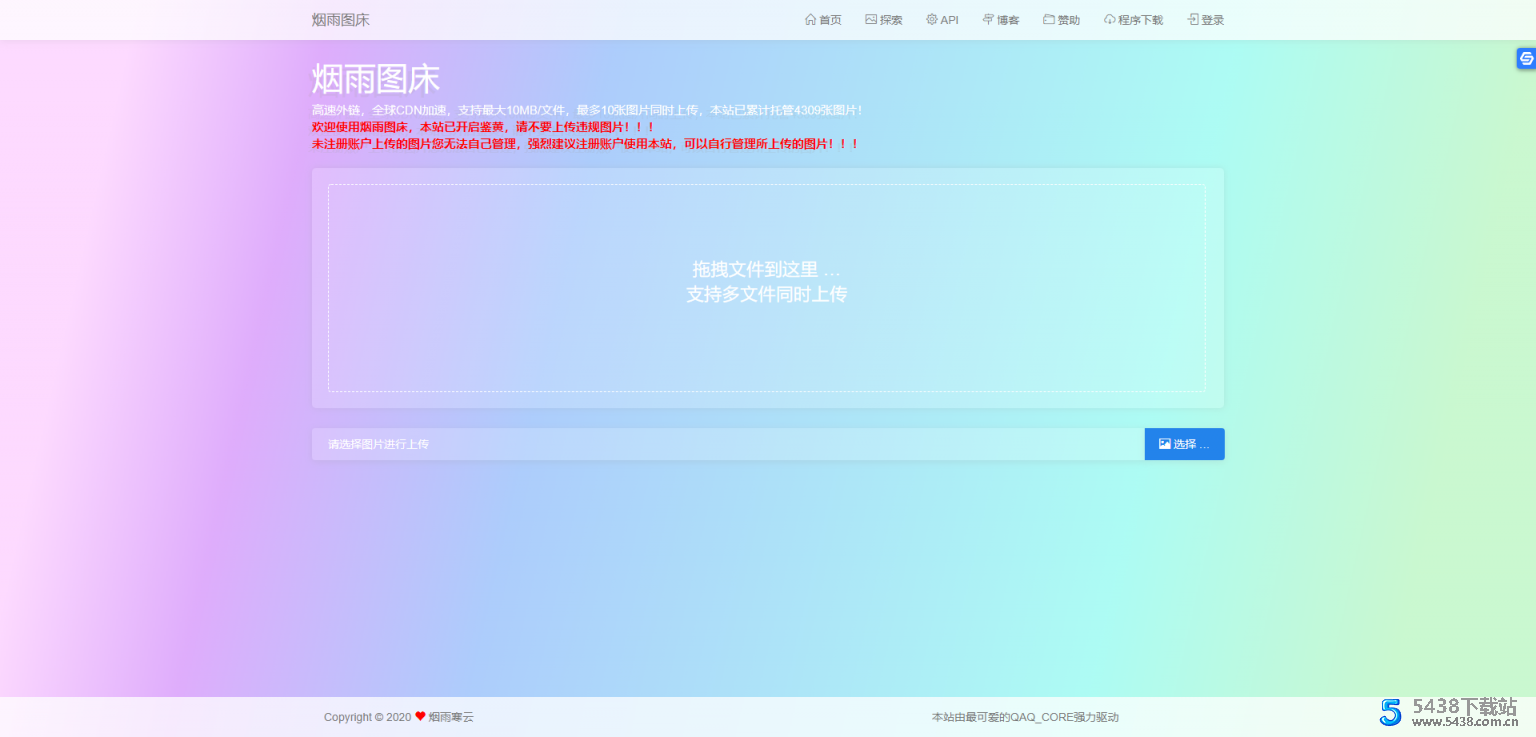Click the 请选择图片进行上传 file field
This screenshot has width=1536, height=737.
pyautogui.click(x=727, y=444)
